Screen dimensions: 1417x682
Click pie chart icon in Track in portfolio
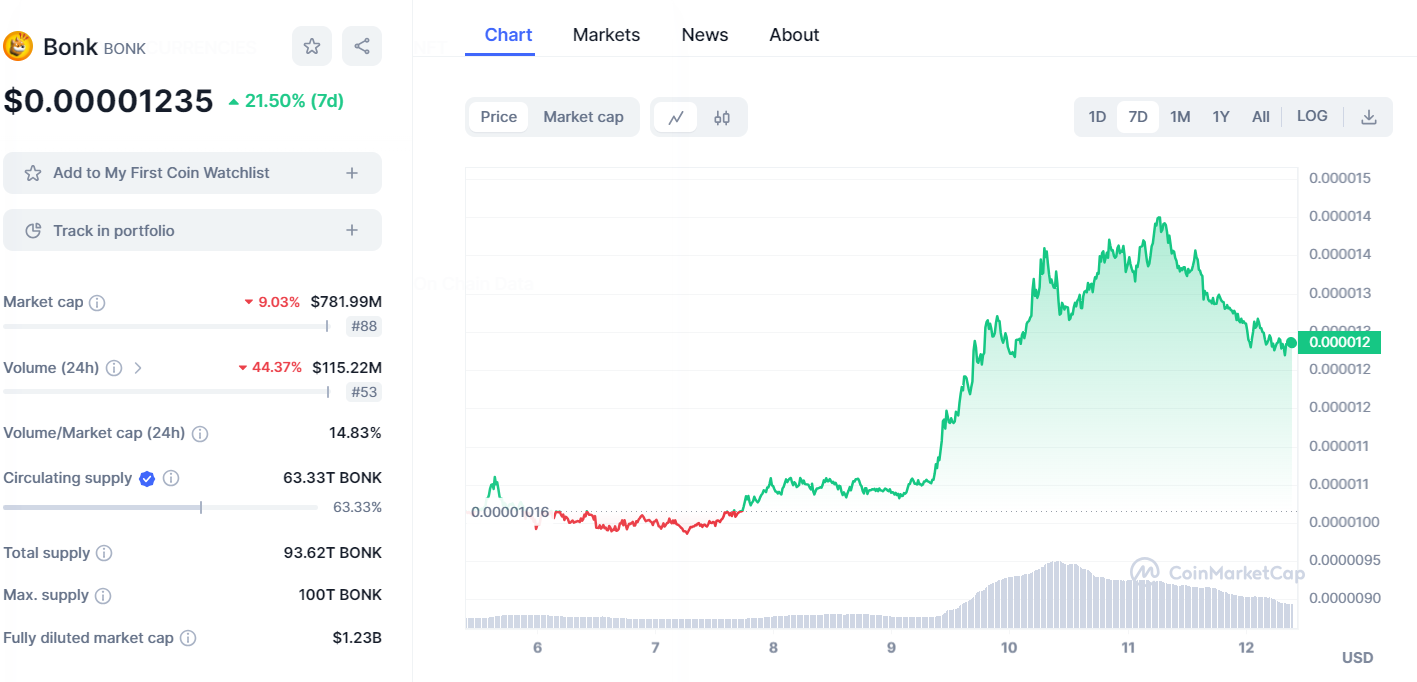pos(33,231)
